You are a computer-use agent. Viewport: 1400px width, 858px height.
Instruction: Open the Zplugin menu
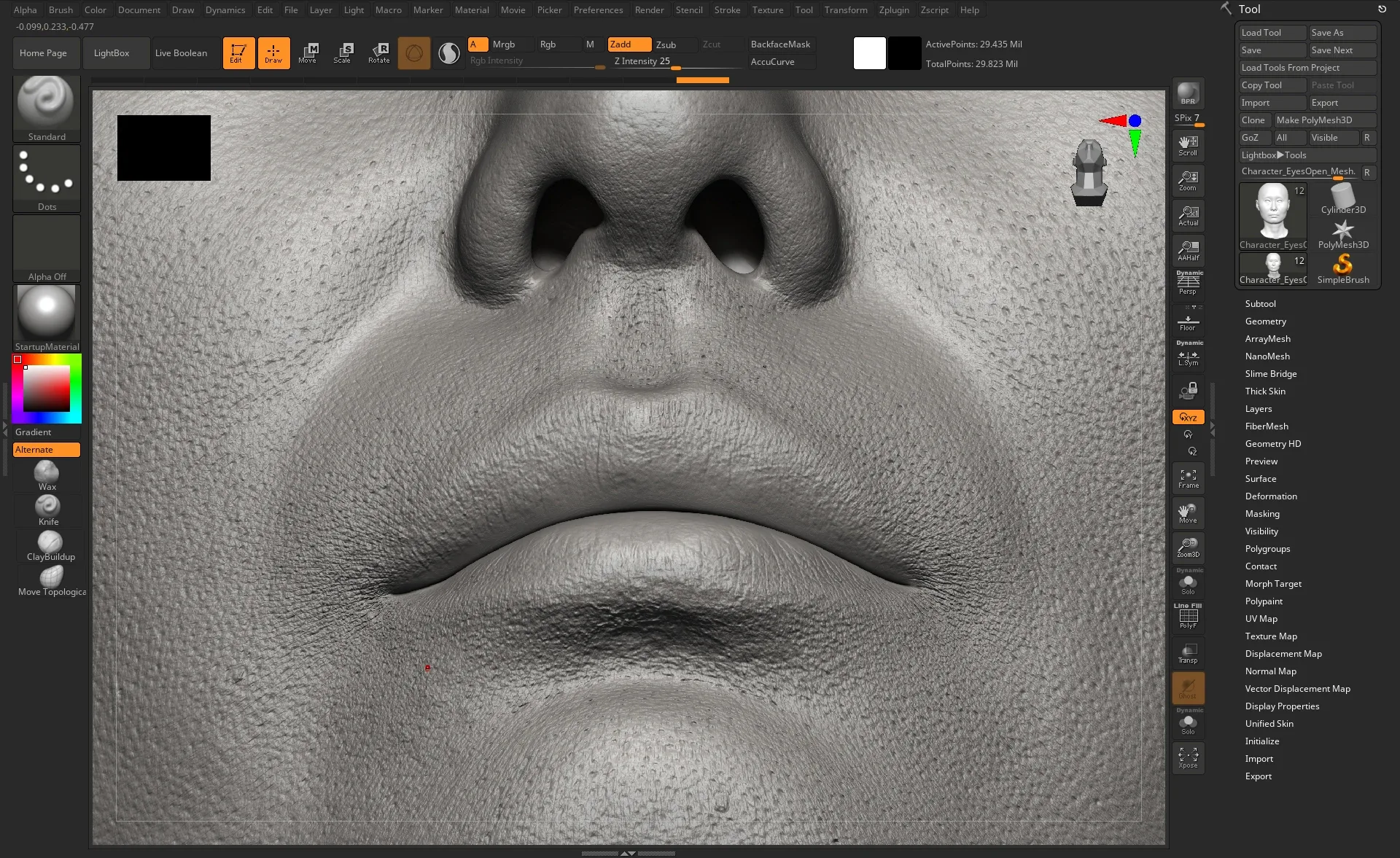click(x=894, y=9)
